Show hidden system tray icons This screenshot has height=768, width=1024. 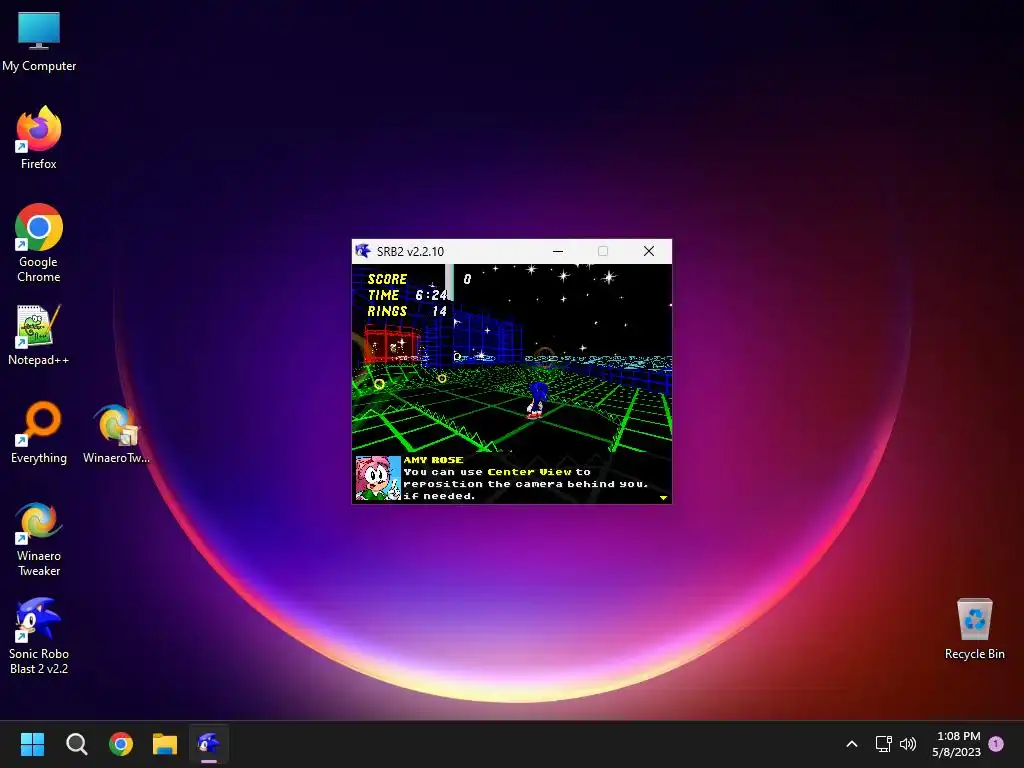[x=852, y=744]
